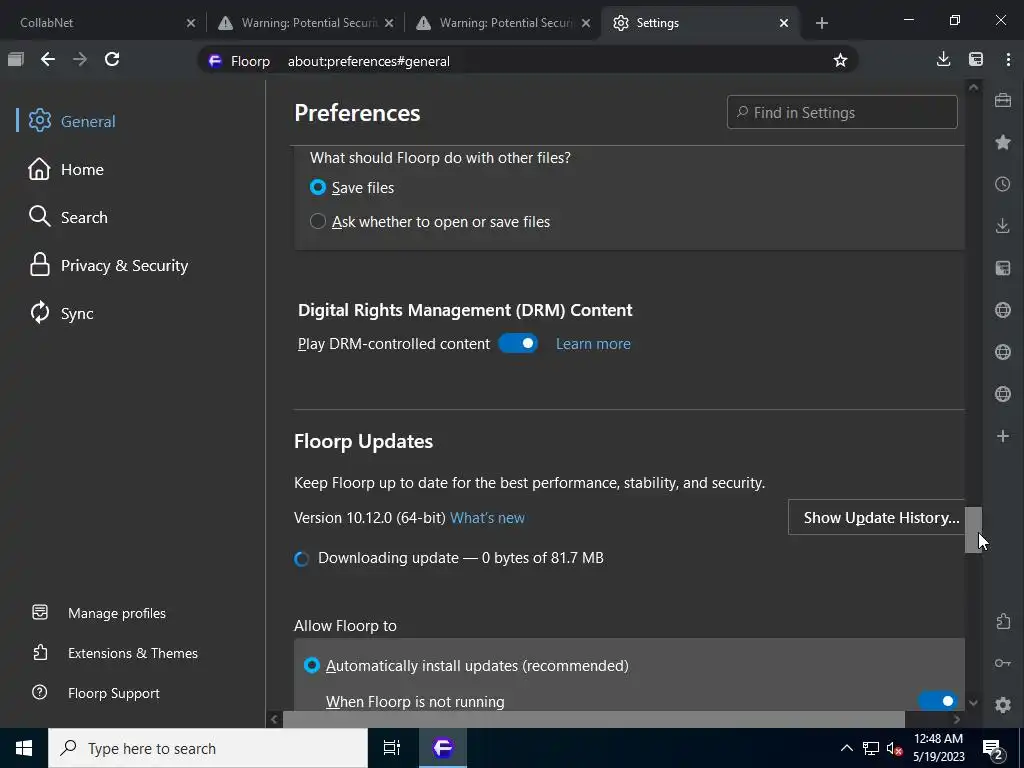
Task: Bookmark this page with the star icon
Action: [840, 61]
